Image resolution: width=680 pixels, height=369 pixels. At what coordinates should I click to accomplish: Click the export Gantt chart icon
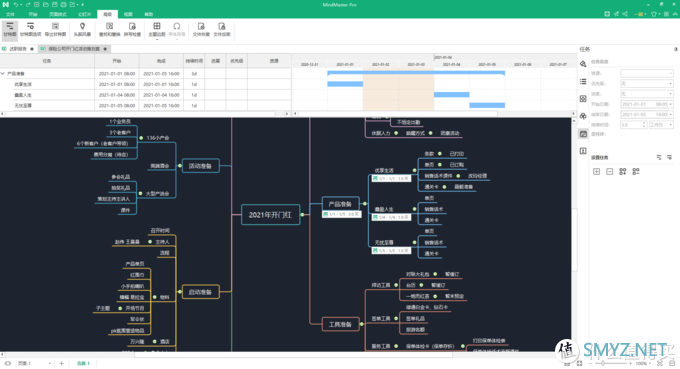click(x=55, y=29)
